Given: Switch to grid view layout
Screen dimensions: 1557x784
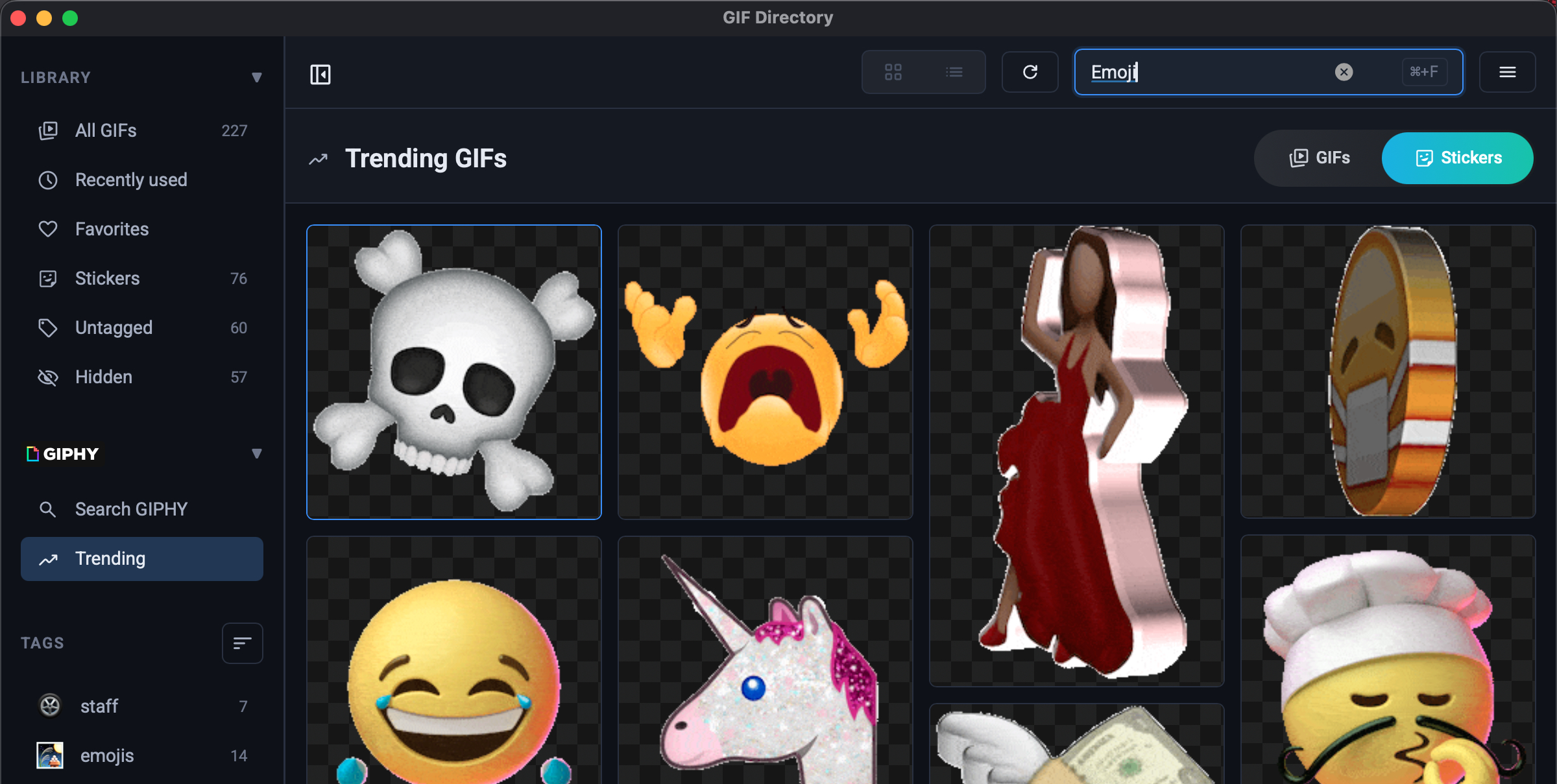Looking at the screenshot, I should [893, 72].
